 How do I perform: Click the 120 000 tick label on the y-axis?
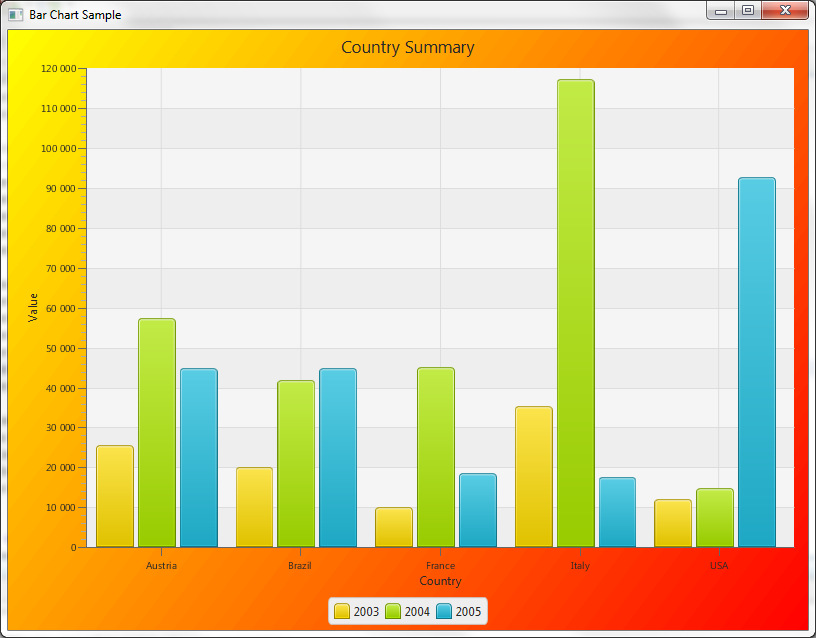(57, 69)
